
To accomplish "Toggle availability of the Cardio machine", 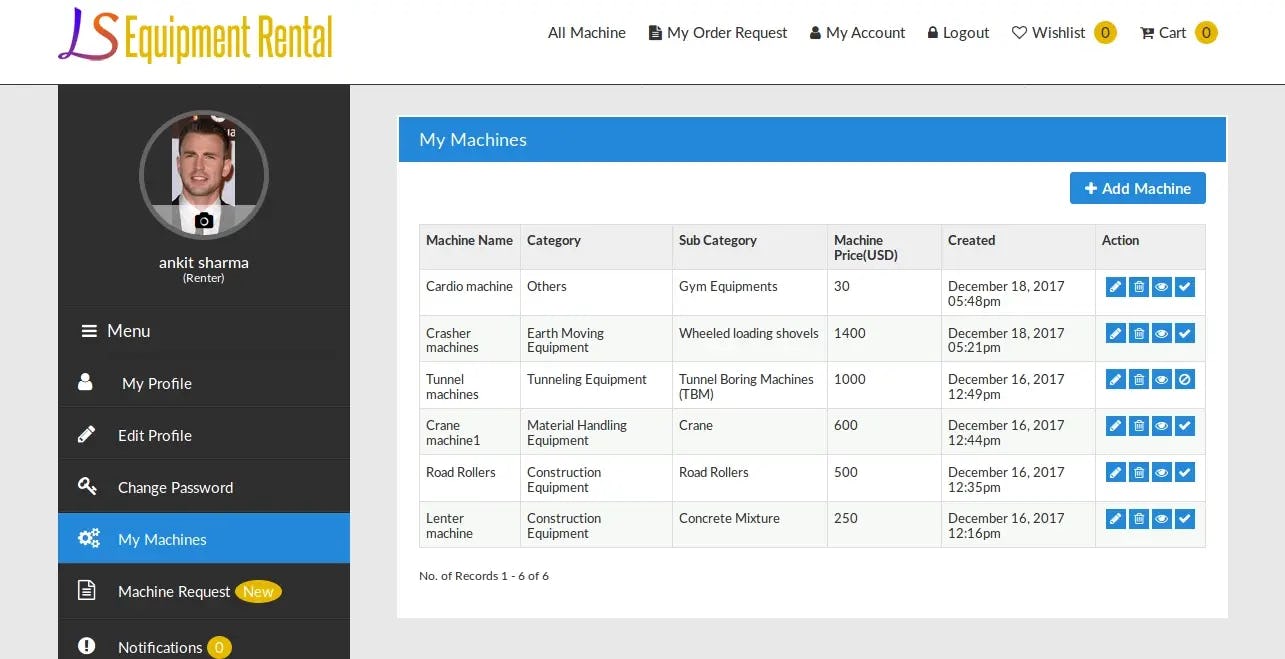I will coord(1184,287).
